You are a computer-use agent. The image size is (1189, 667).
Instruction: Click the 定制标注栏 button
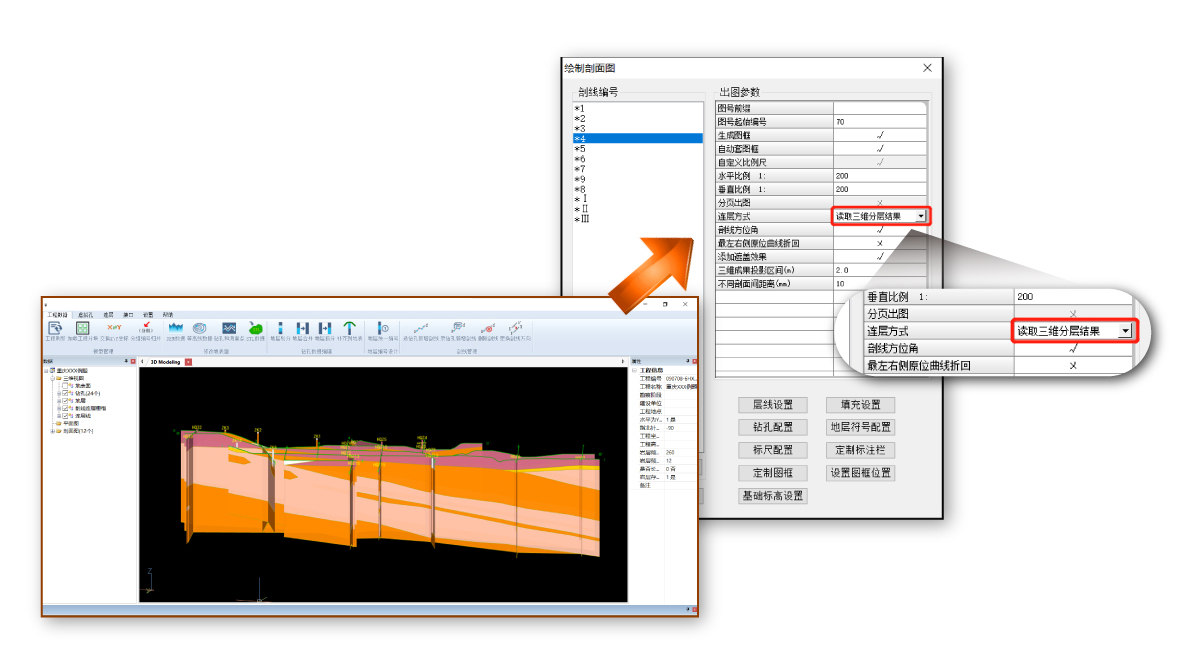pyautogui.click(x=861, y=450)
